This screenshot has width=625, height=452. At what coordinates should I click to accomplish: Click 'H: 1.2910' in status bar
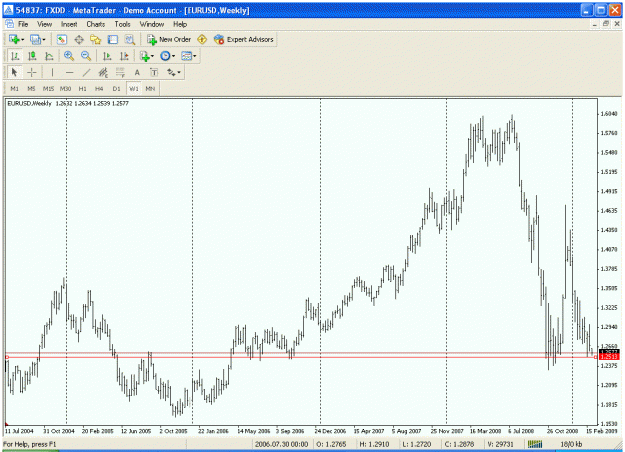tap(374, 444)
